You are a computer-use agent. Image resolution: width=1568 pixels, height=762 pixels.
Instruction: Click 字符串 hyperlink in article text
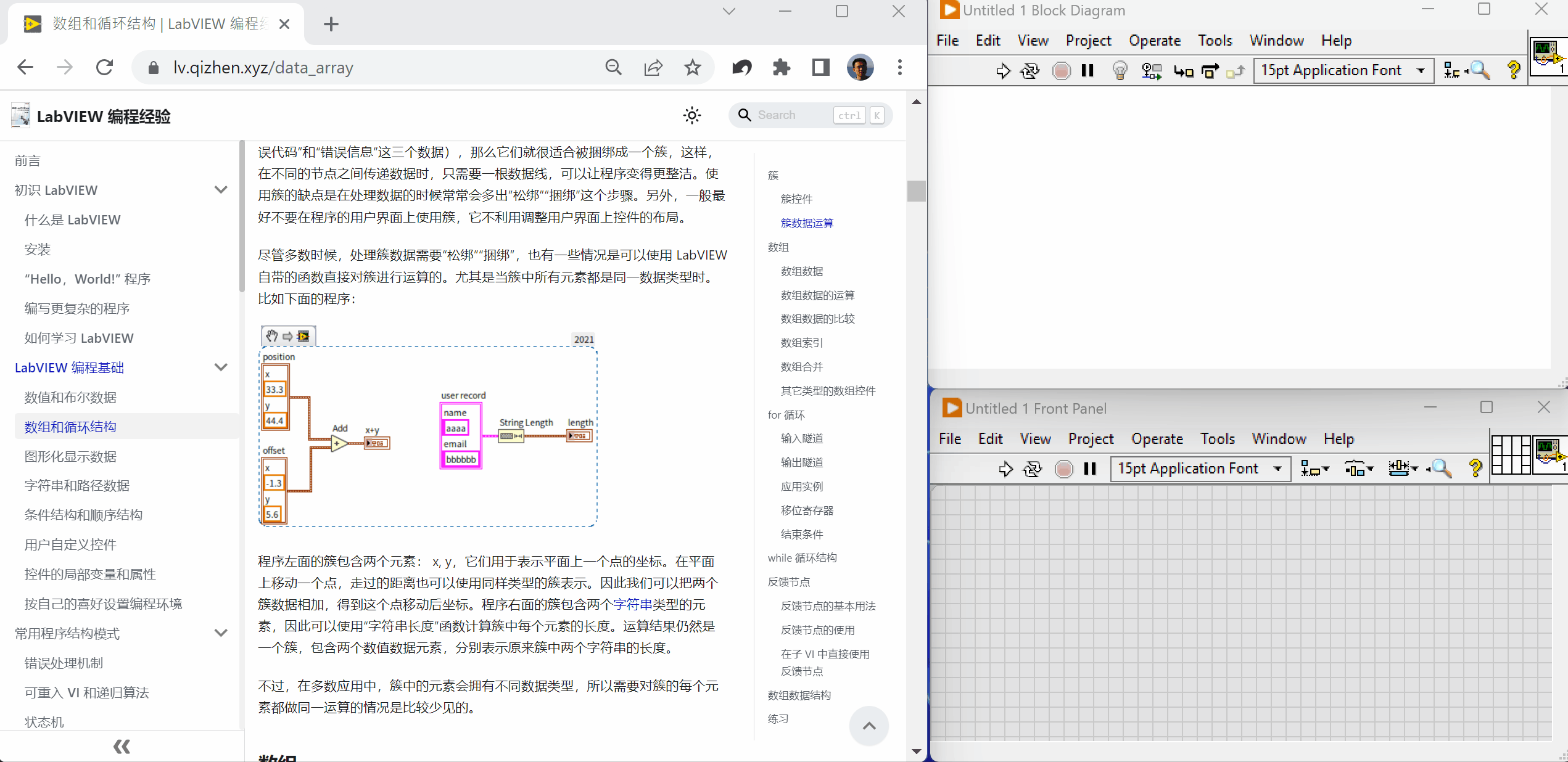(632, 604)
